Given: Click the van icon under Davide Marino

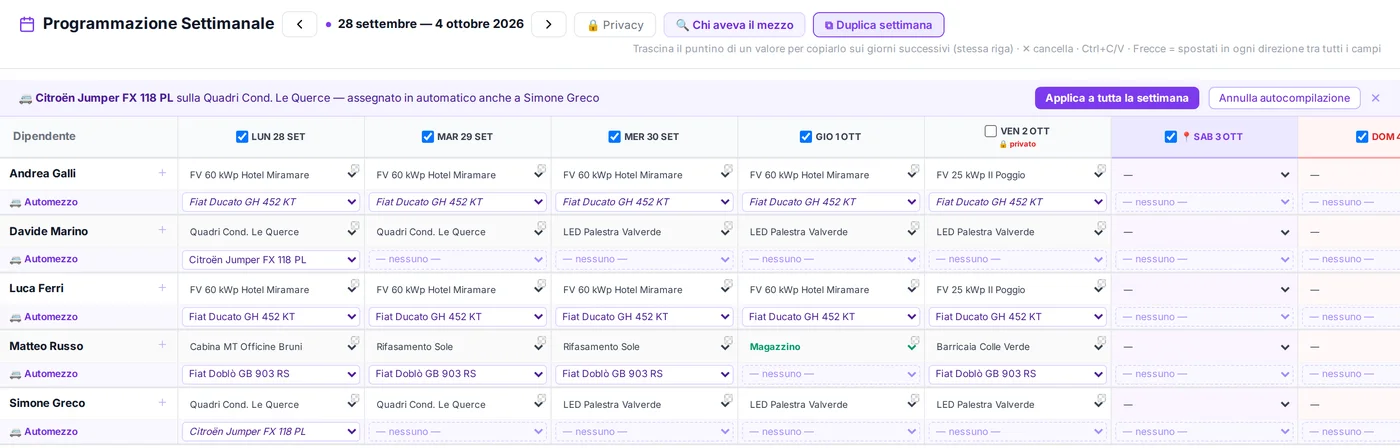Looking at the screenshot, I should click(x=15, y=259).
